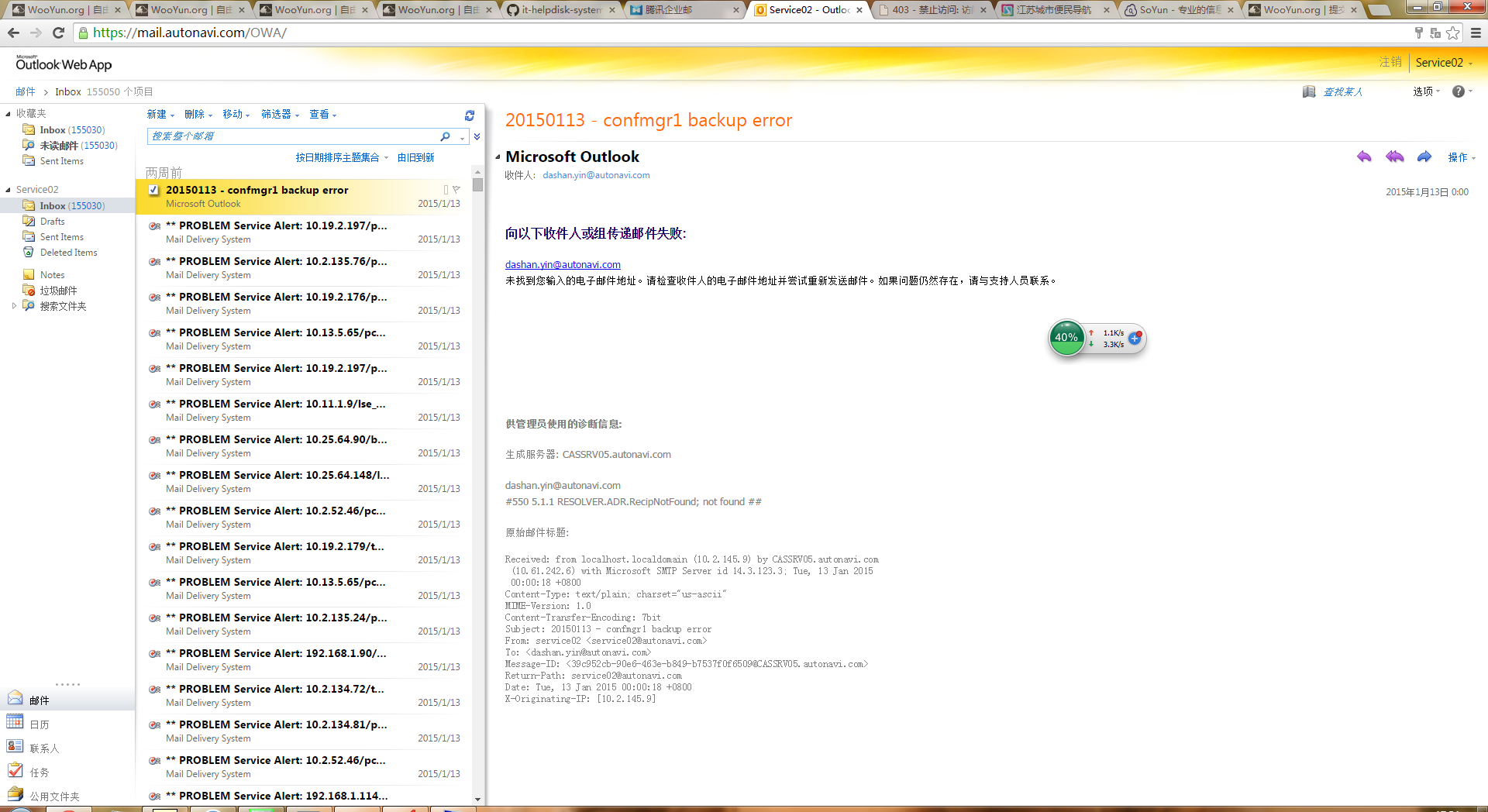Click the flag icon on selected message
Viewport: 1488px width, 812px height.
pyautogui.click(x=456, y=190)
